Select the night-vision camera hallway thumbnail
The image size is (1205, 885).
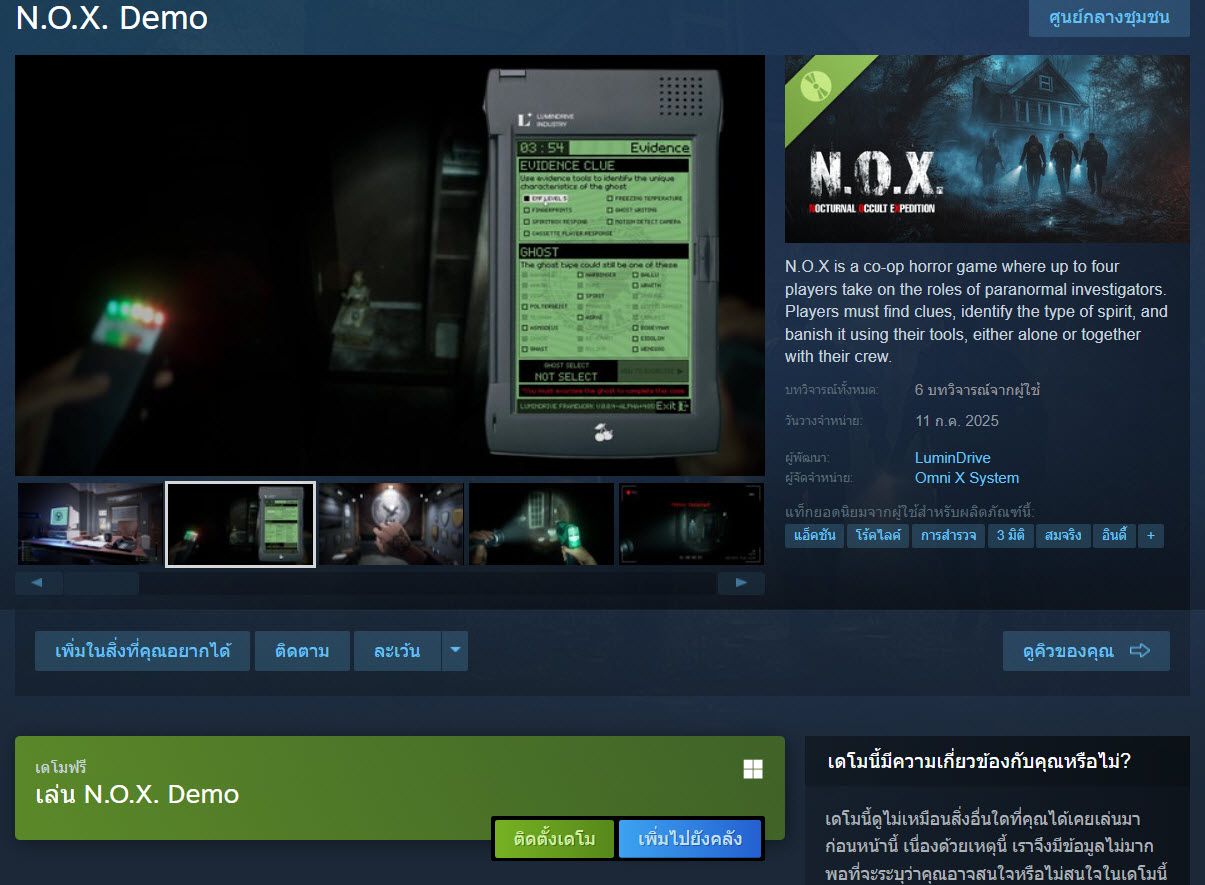[x=691, y=524]
